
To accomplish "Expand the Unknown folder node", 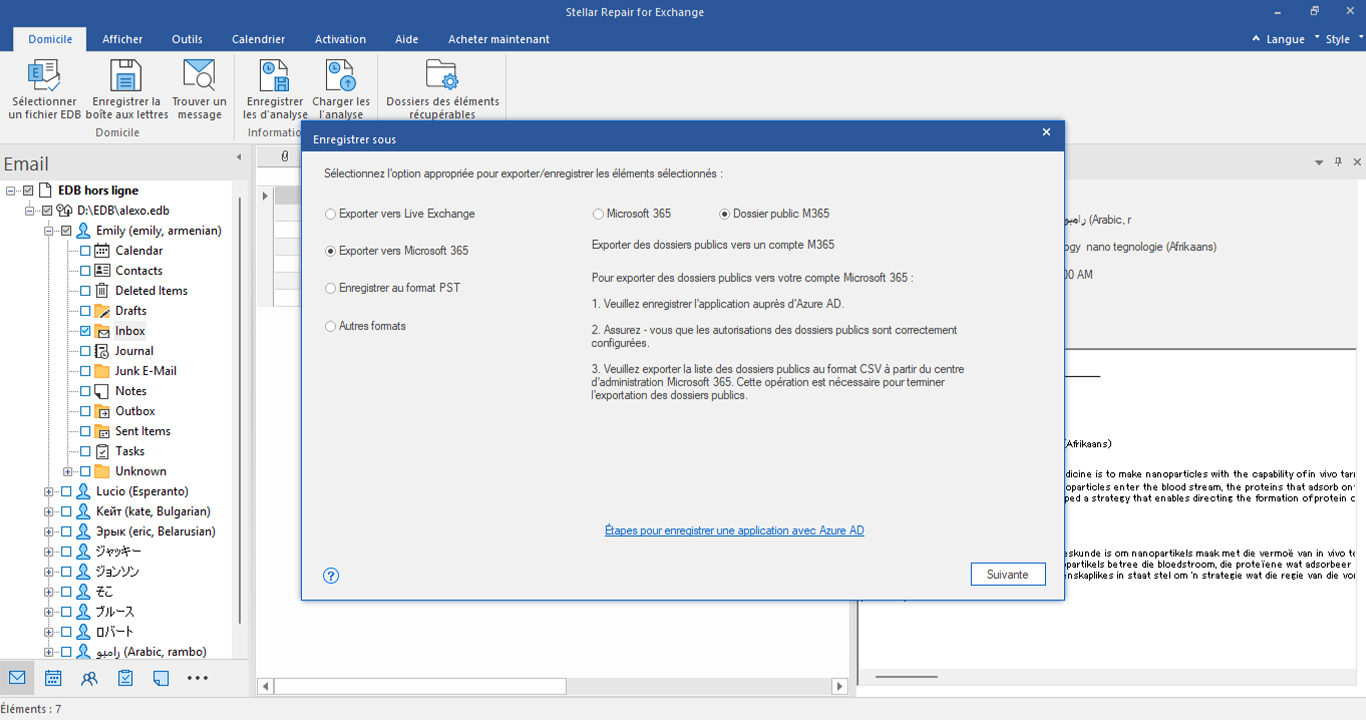I will pyautogui.click(x=67, y=471).
